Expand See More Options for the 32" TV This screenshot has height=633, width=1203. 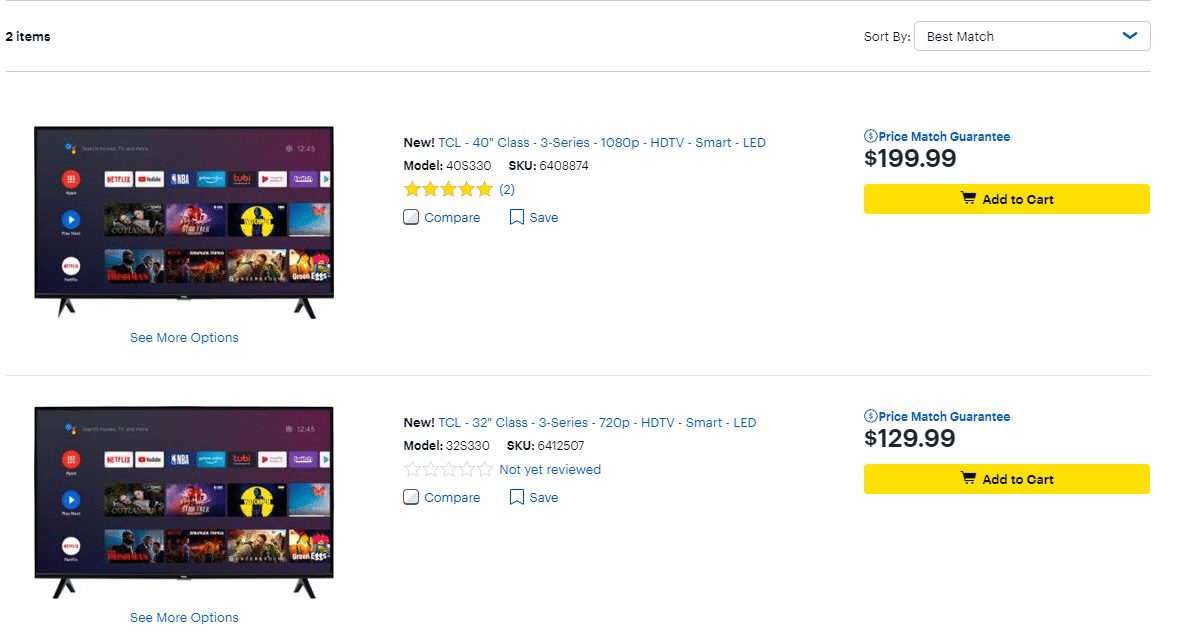tap(183, 617)
